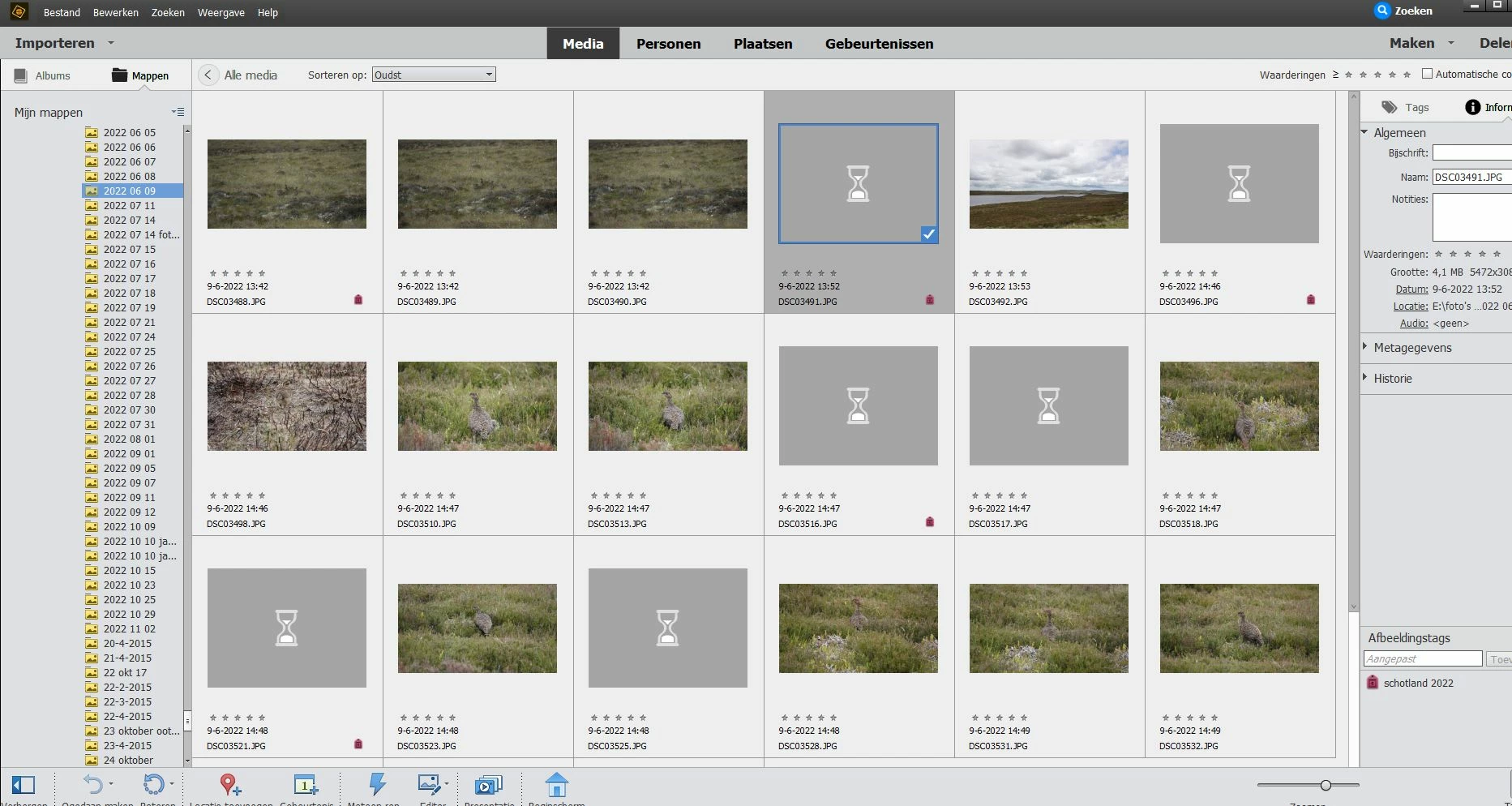Toggle the rating comparison operator ≥
This screenshot has width=1512, height=806.
pos(1335,75)
